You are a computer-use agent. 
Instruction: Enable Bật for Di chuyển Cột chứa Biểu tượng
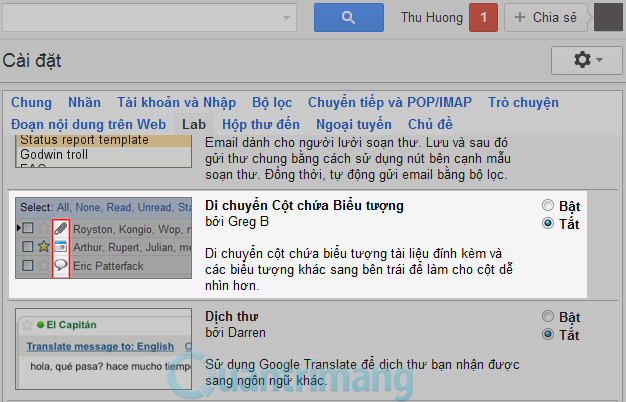pos(548,206)
